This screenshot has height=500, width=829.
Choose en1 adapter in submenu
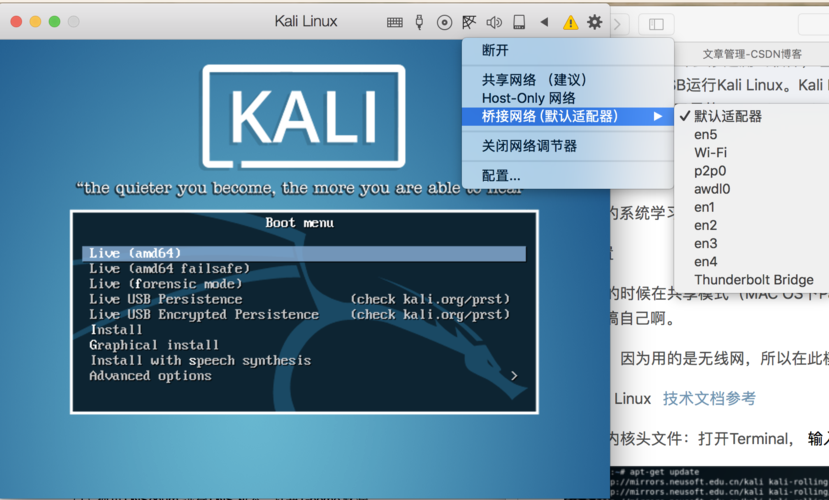[x=752, y=207]
